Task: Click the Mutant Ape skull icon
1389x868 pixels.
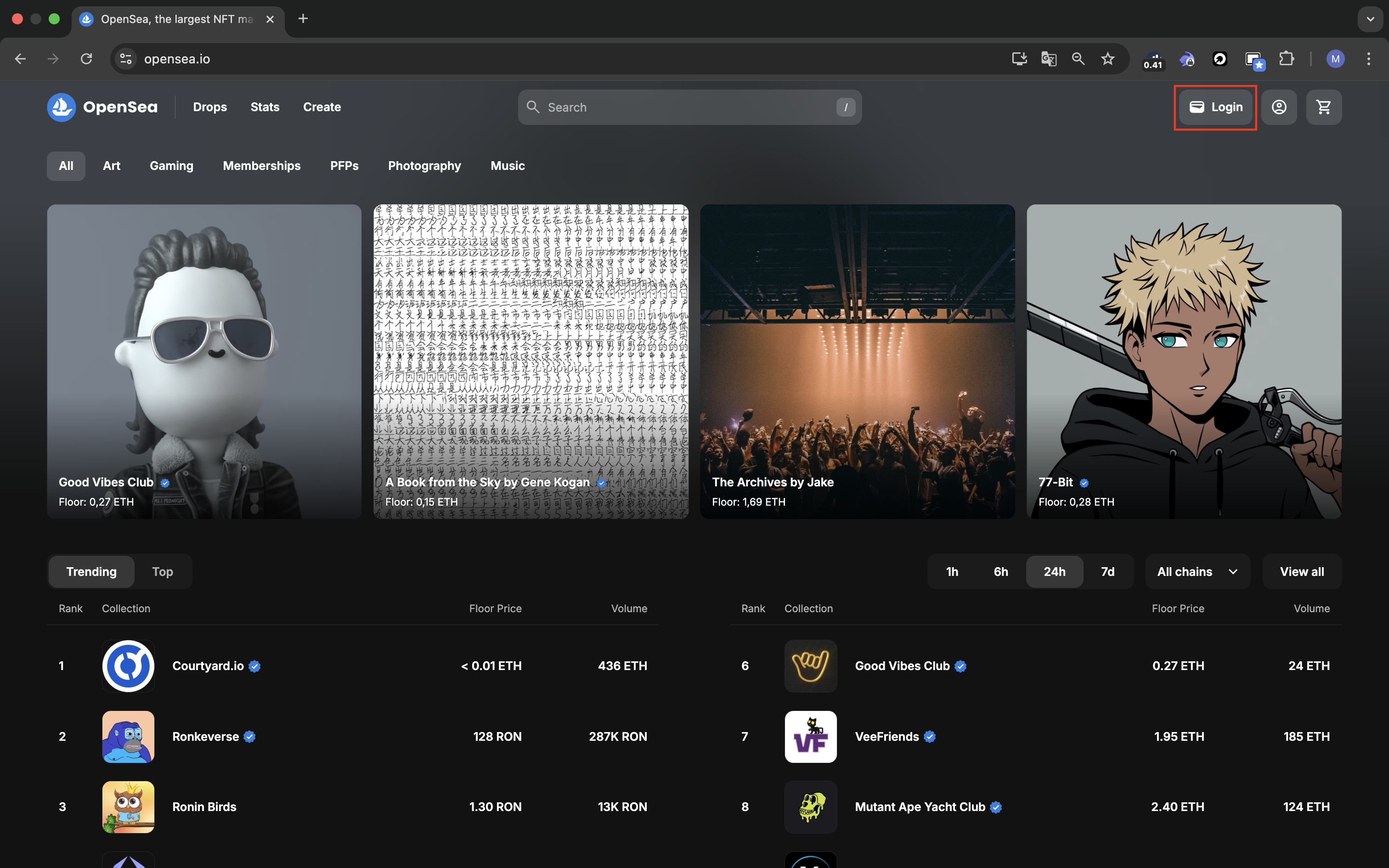Action: coord(810,807)
